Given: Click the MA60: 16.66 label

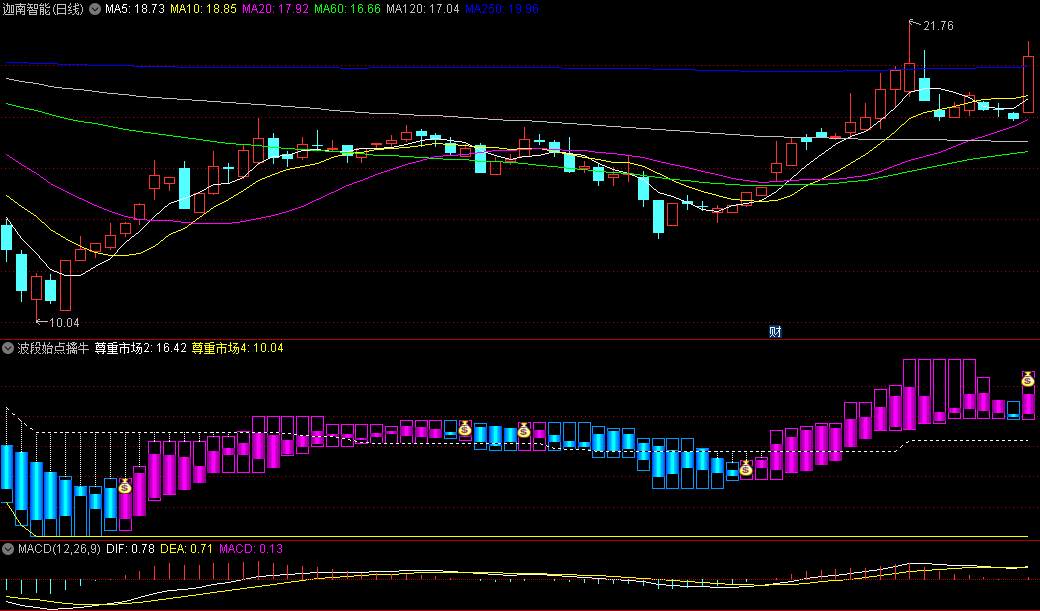Looking at the screenshot, I should click(347, 9).
